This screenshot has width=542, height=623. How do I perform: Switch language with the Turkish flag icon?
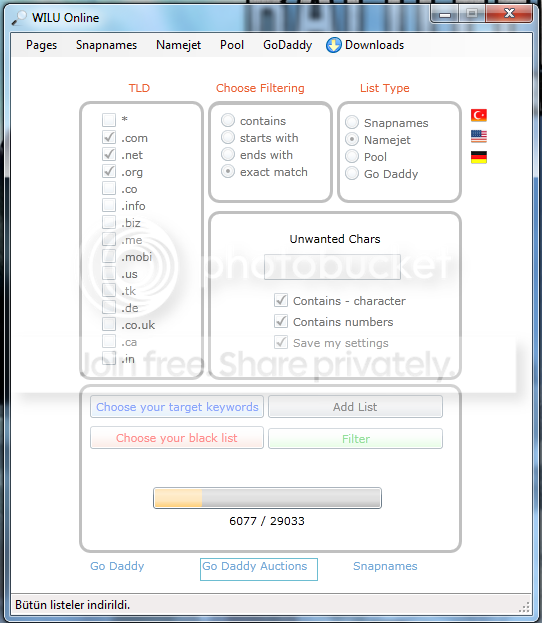coord(478,115)
